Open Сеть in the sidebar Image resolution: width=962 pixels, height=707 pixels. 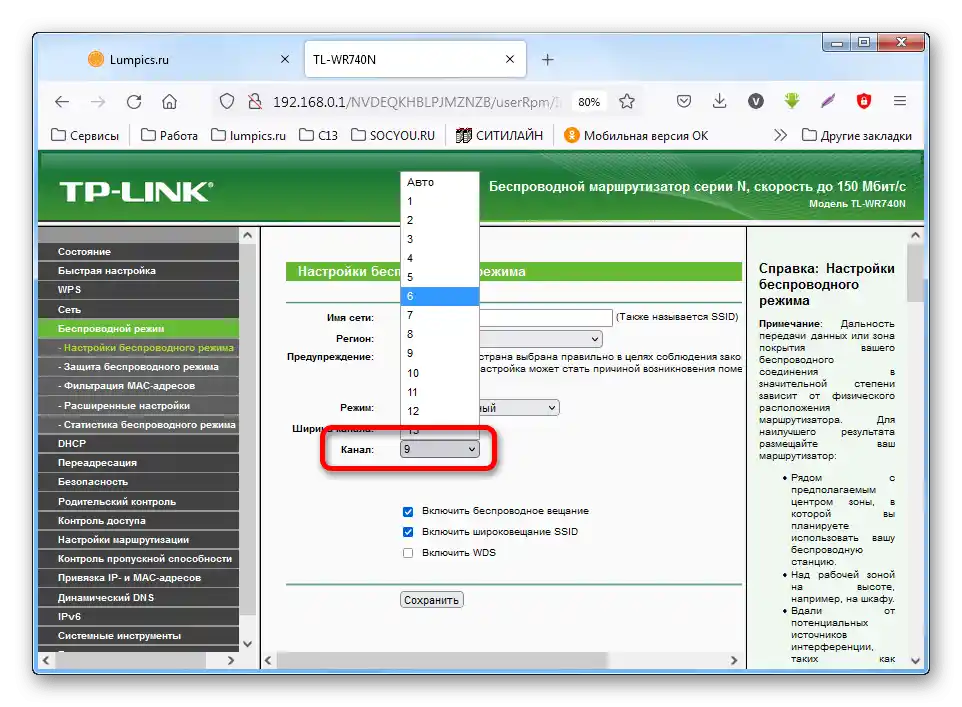coord(139,309)
